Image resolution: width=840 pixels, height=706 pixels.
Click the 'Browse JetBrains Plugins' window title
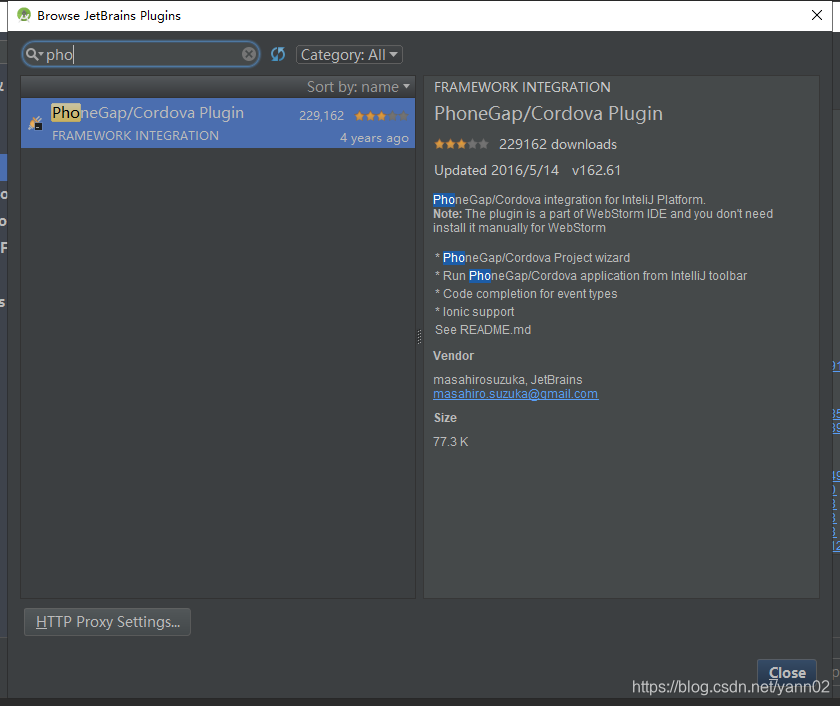point(109,16)
